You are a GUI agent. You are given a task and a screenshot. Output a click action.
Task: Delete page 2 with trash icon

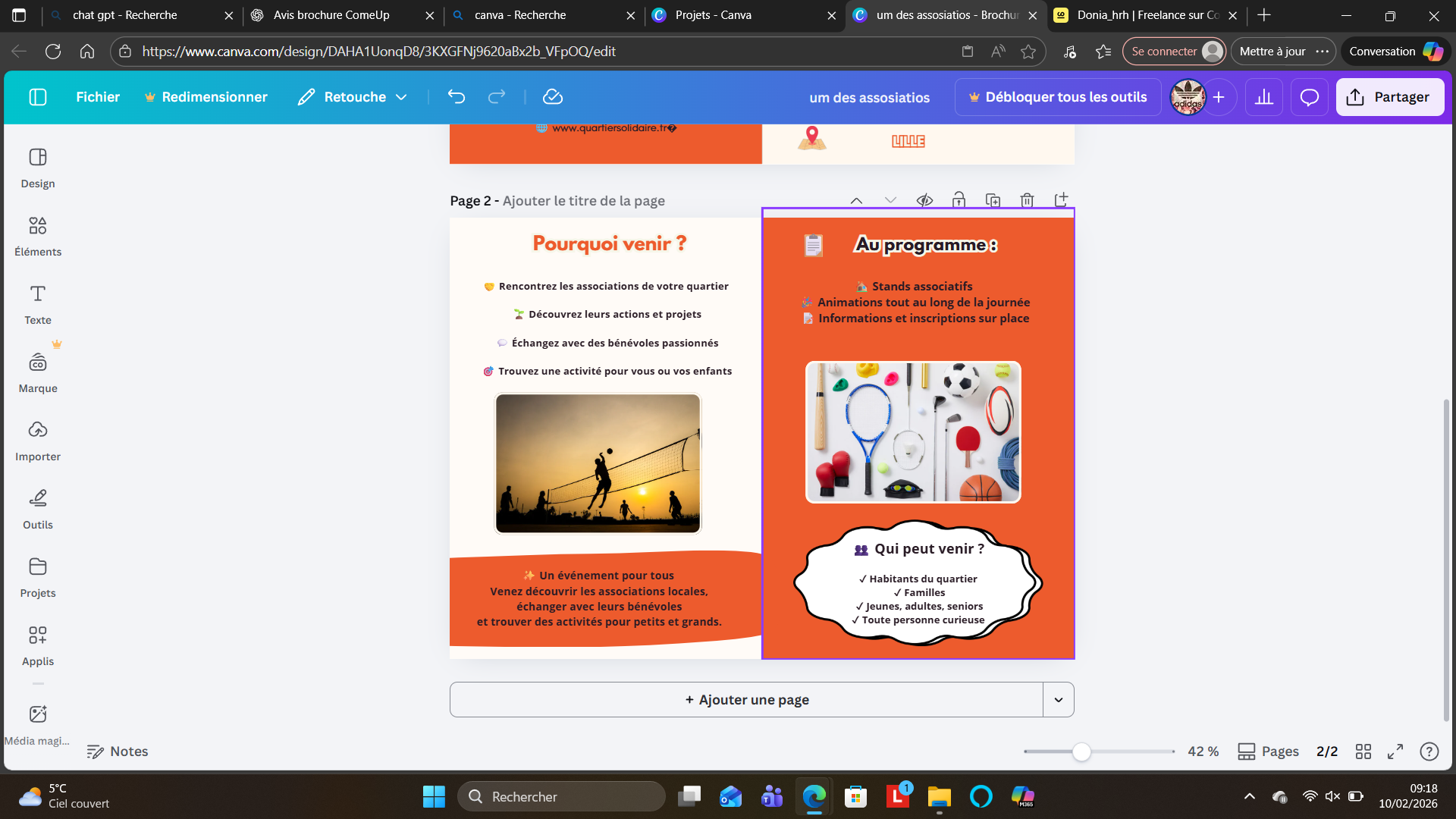pos(1027,200)
